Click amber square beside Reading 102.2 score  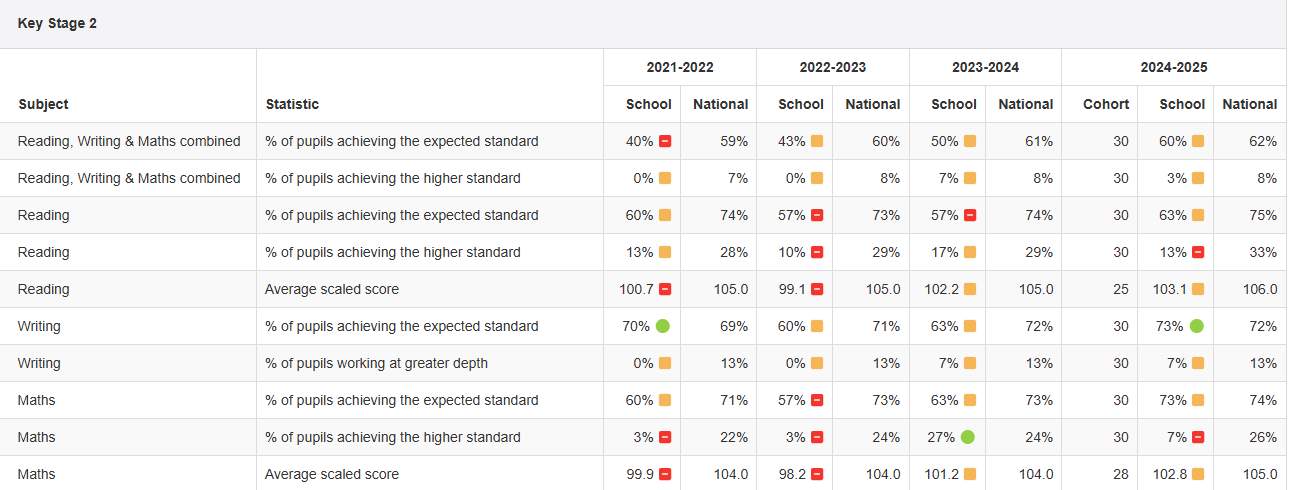[x=970, y=289]
